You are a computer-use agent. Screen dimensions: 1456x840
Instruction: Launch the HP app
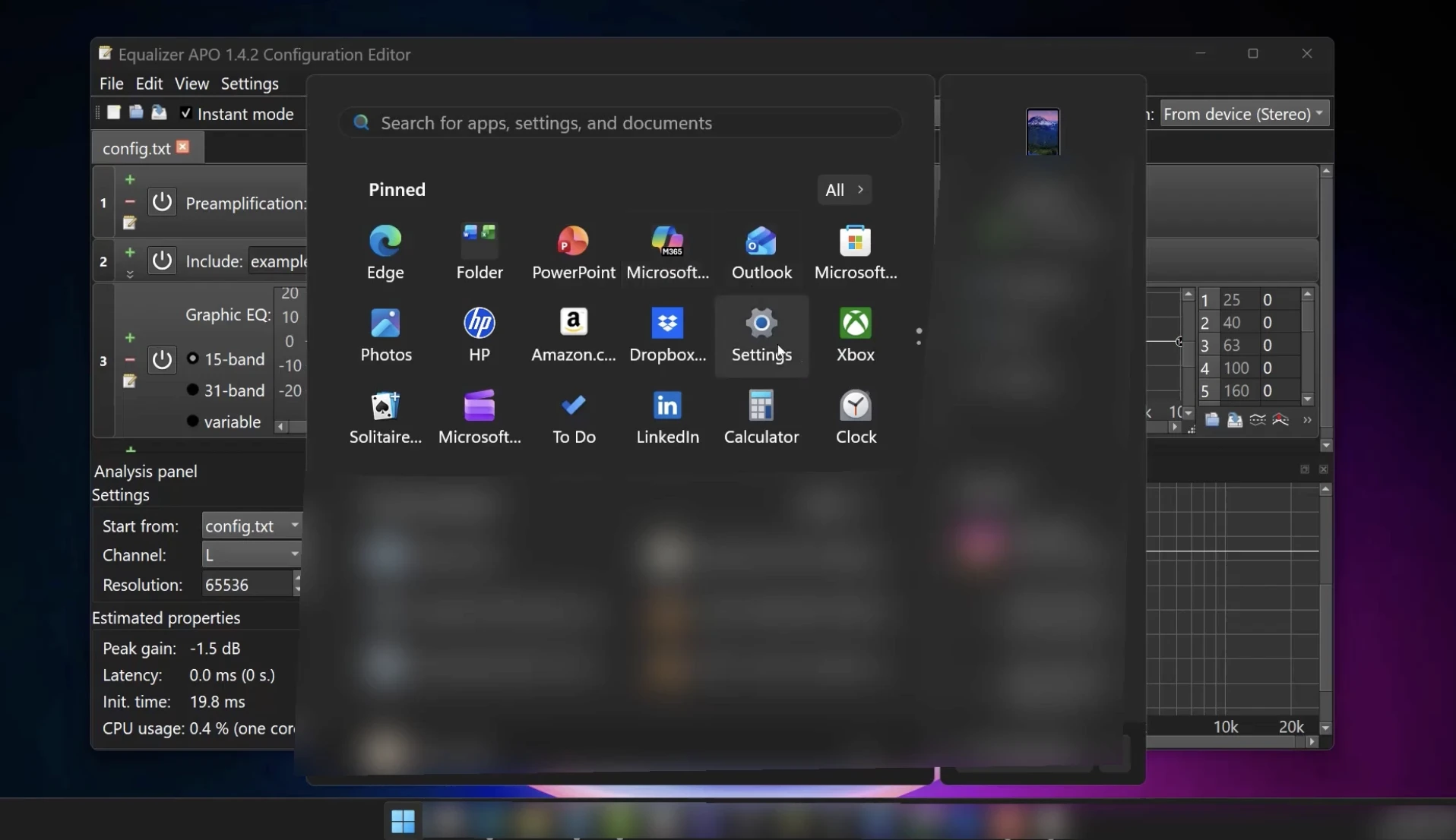[x=480, y=336]
